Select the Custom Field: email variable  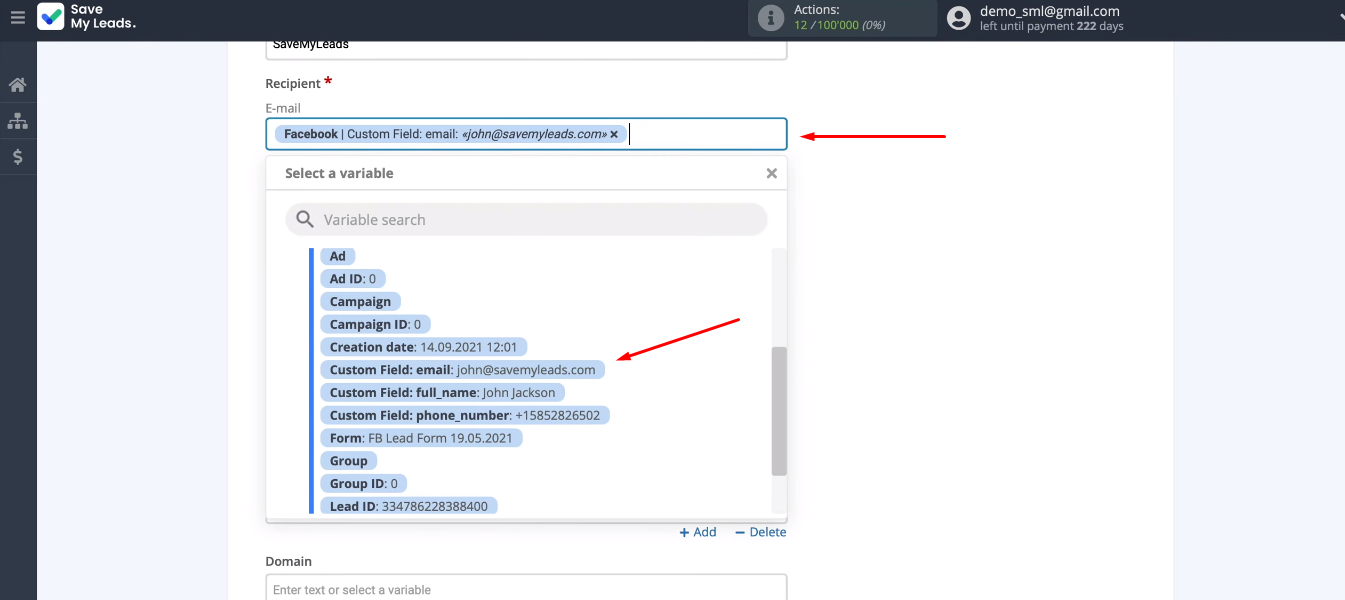coord(462,370)
